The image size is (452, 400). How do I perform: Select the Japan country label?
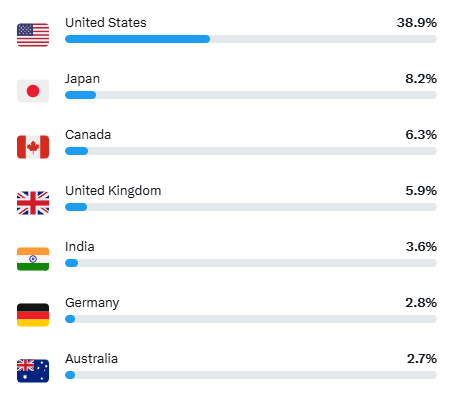82,79
